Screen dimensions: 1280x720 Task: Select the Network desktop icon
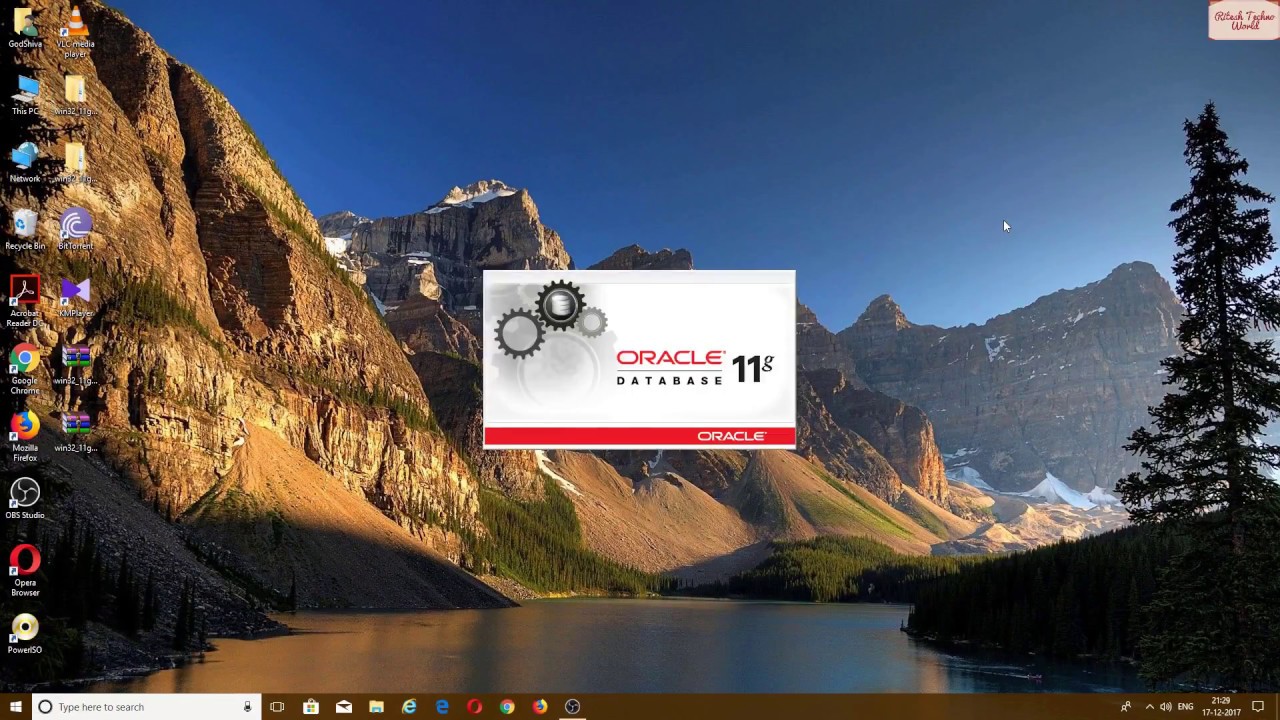click(x=25, y=164)
